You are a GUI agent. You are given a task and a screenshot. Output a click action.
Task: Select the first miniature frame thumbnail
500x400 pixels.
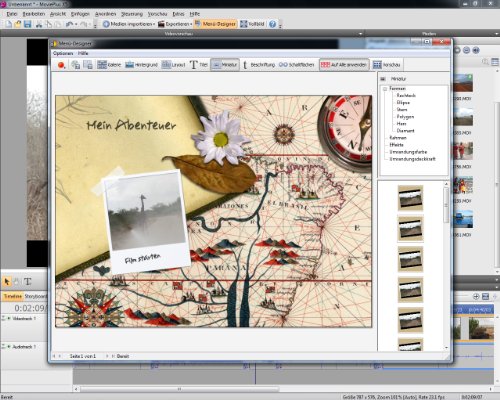tap(410, 198)
